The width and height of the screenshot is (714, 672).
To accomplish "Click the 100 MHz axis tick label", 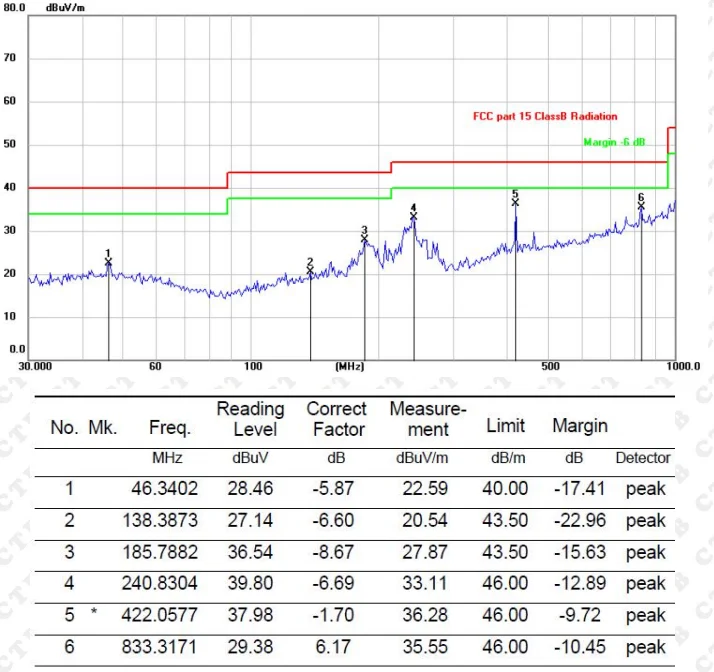I will pos(253,367).
